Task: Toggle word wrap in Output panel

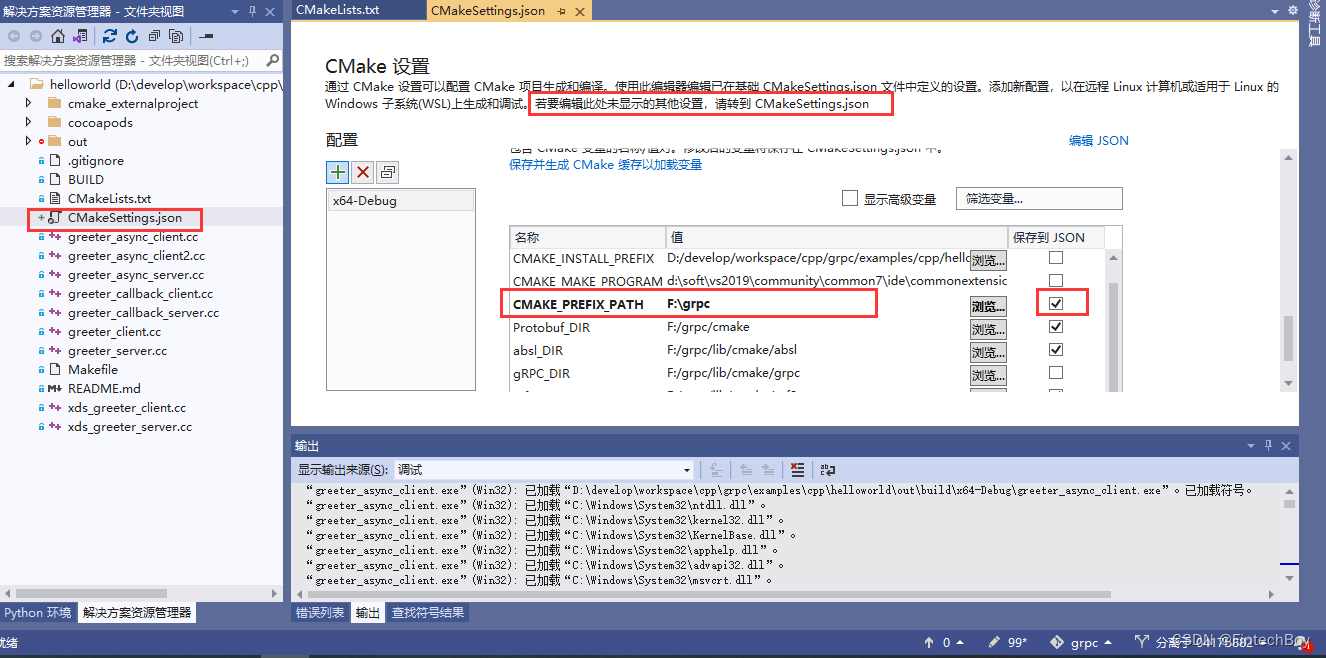Action: [827, 469]
